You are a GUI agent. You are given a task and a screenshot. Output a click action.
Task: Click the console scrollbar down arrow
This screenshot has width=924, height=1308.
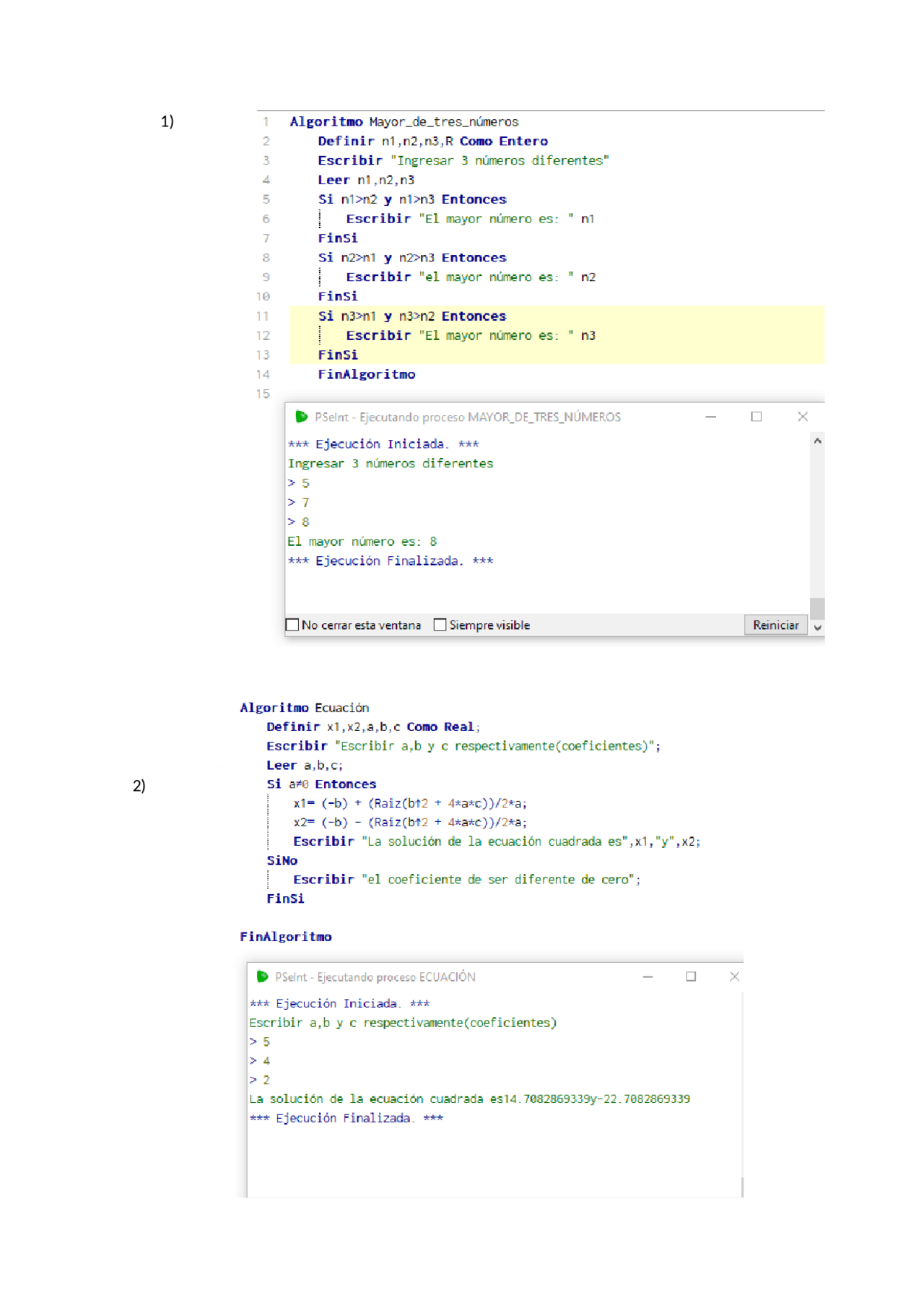tap(817, 628)
